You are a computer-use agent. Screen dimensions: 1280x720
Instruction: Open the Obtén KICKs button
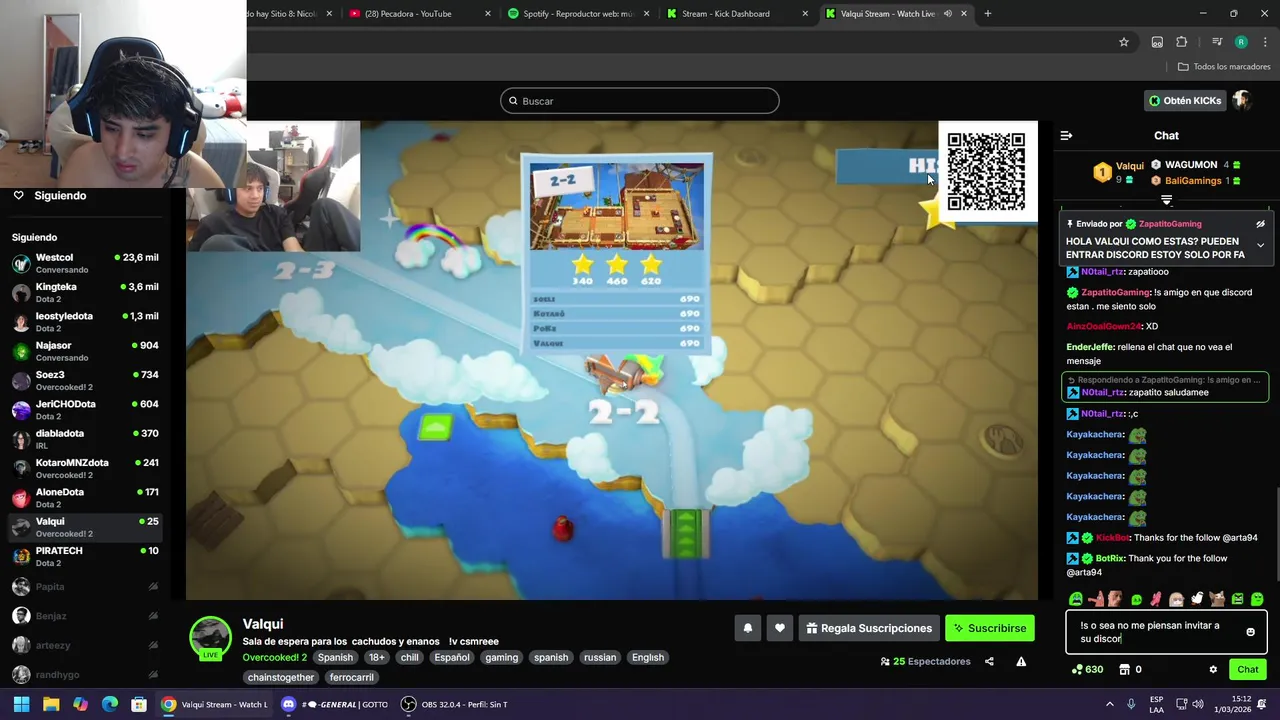(x=1185, y=101)
